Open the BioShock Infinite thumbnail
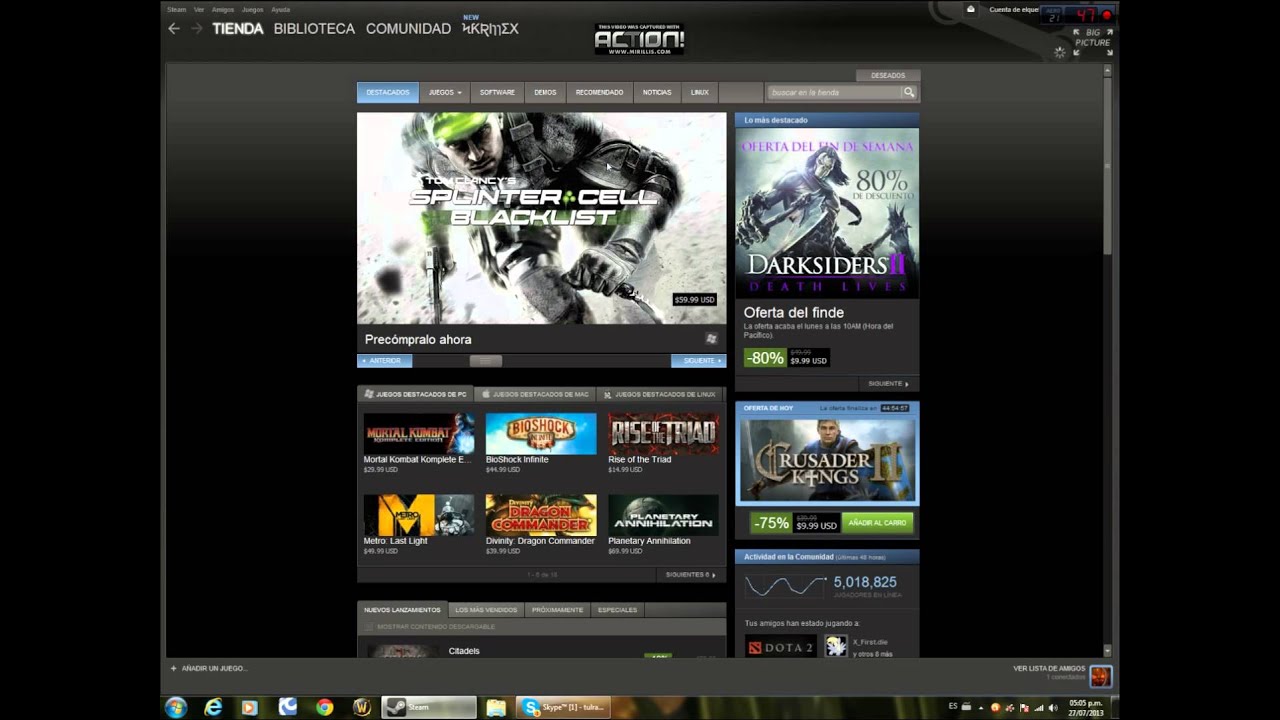Image resolution: width=1280 pixels, height=720 pixels. pos(541,434)
